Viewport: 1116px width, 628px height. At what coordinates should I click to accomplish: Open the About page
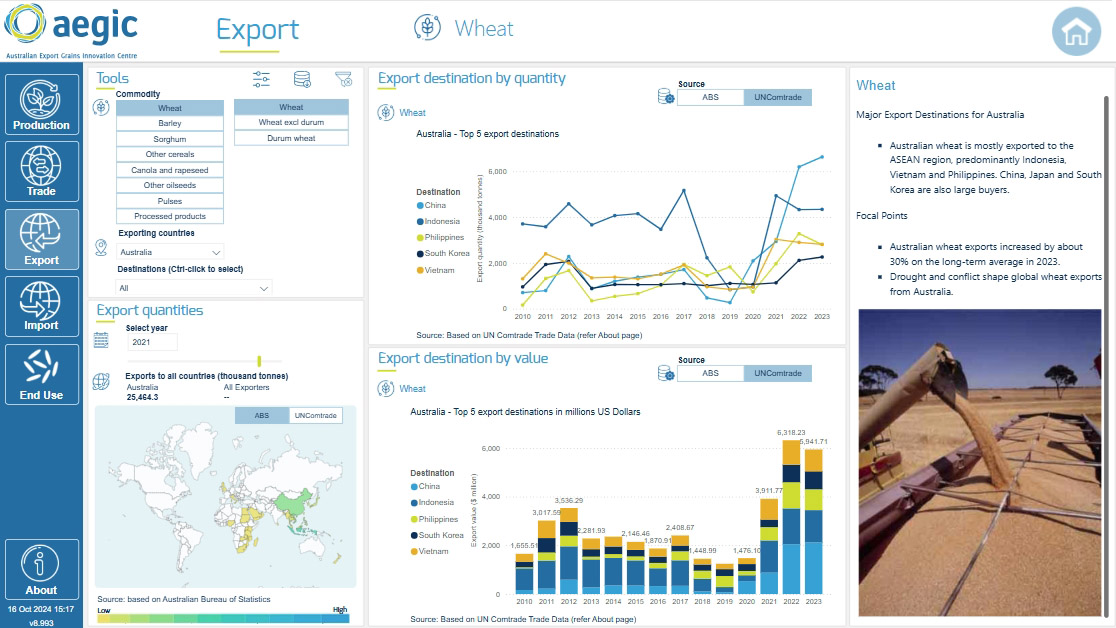pyautogui.click(x=41, y=570)
